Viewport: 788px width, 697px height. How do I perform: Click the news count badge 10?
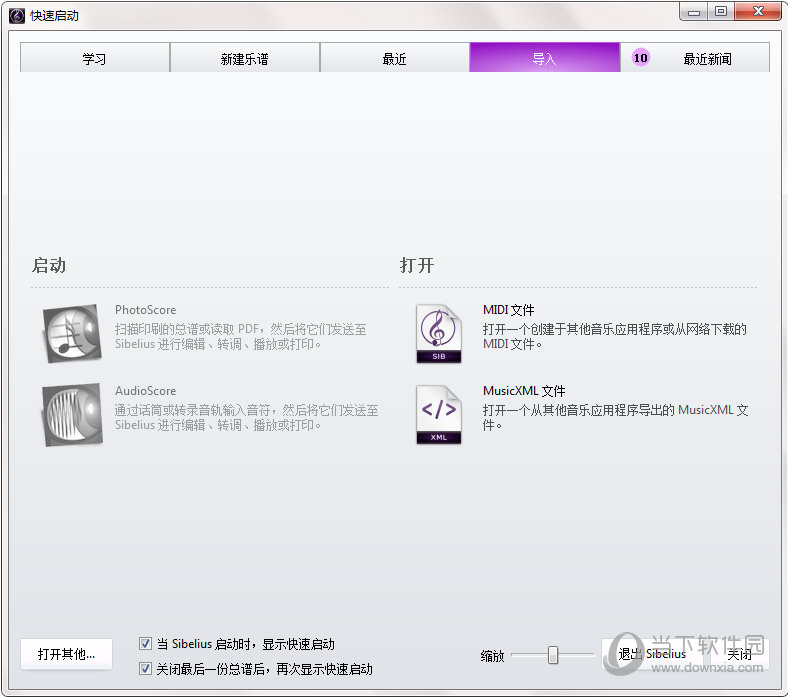[640, 58]
